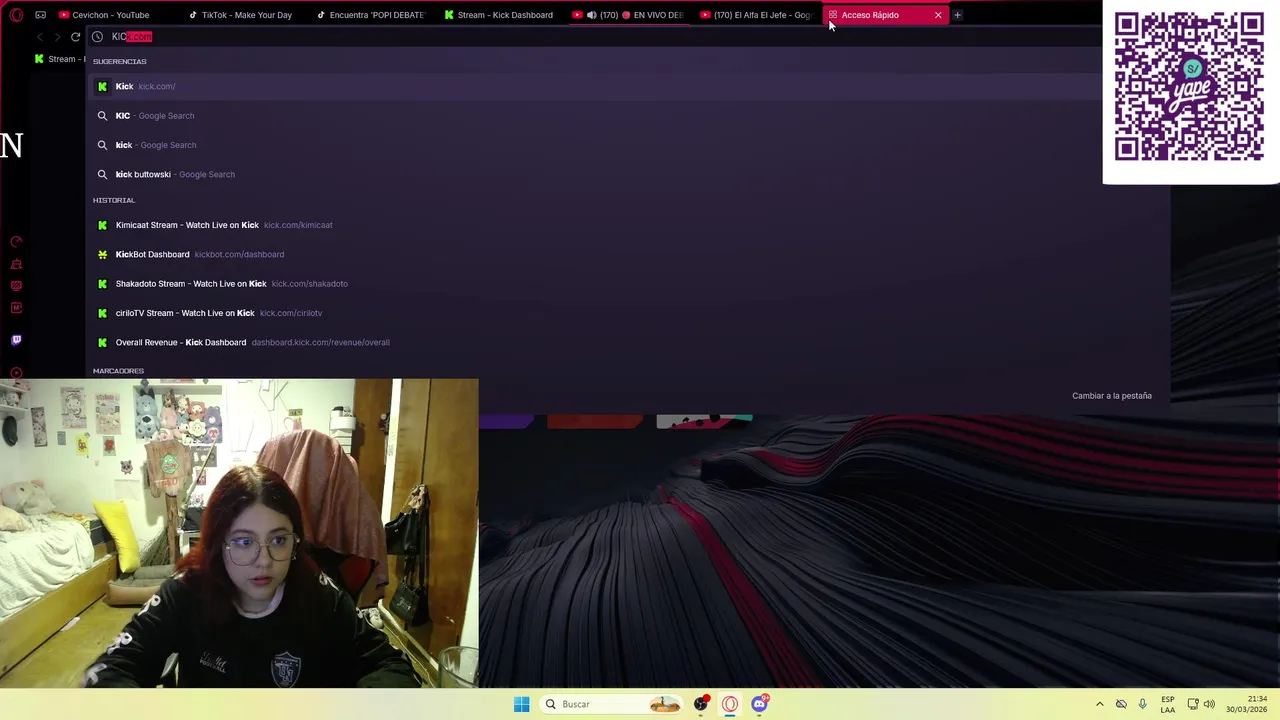Viewport: 1280px width, 720px height.
Task: Click the SUGERENCIAS section label
Action: click(119, 62)
